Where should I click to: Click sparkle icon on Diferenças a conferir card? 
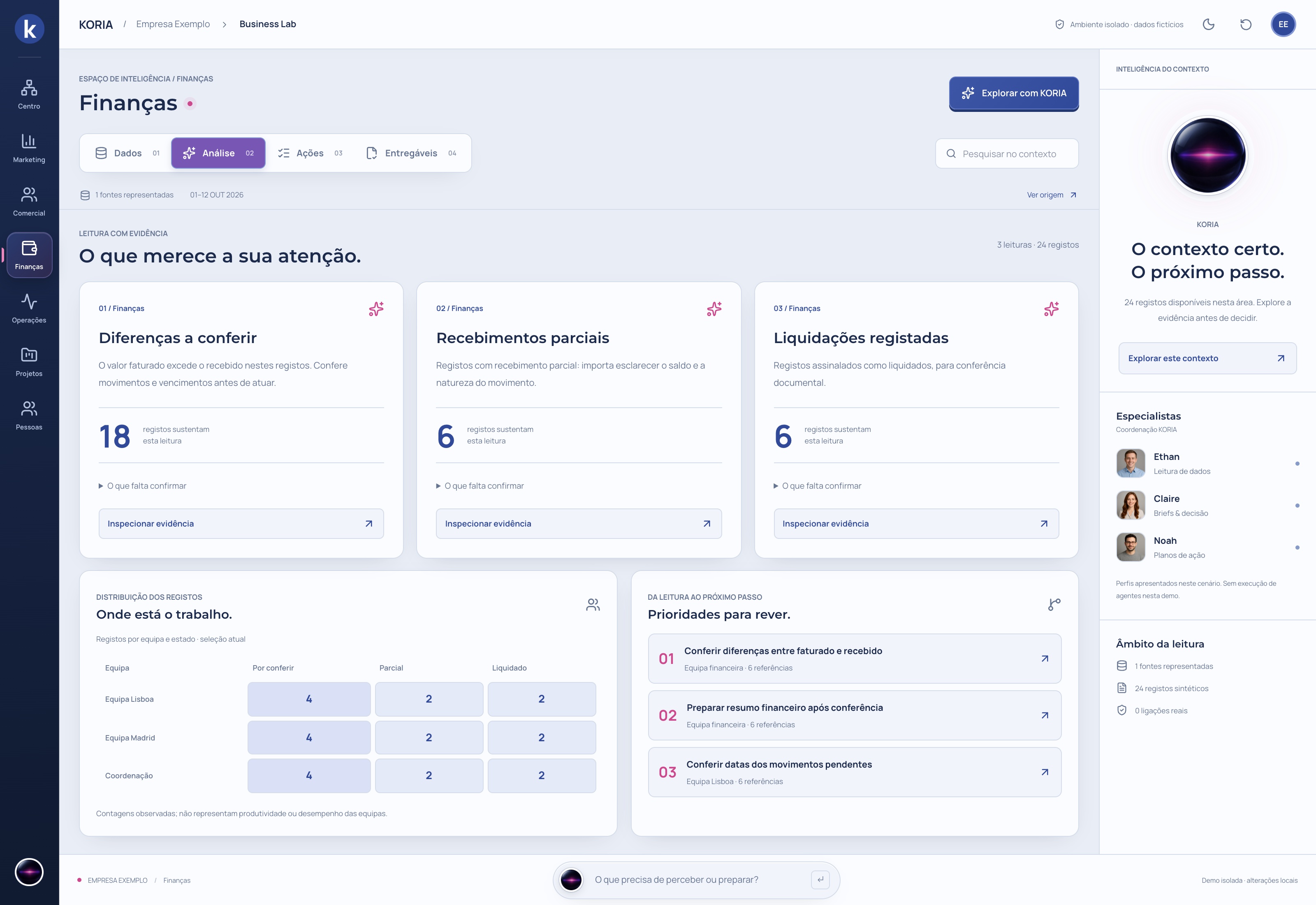click(376, 309)
